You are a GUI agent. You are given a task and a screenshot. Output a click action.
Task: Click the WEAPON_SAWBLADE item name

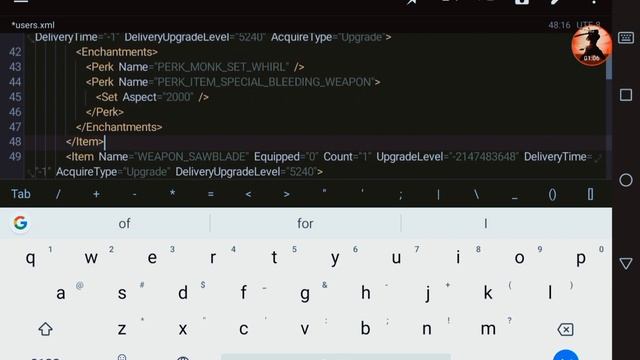click(x=192, y=157)
